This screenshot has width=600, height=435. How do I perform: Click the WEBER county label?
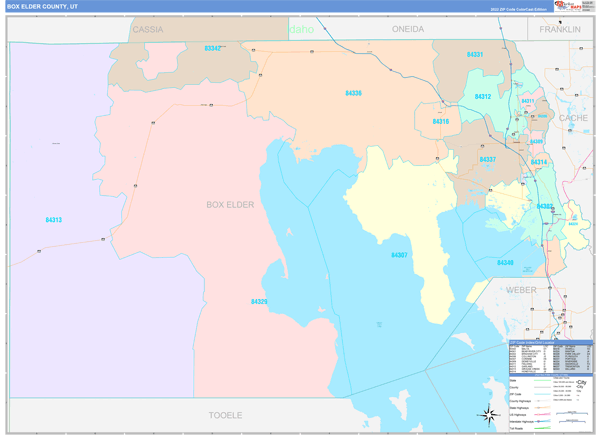(x=521, y=290)
